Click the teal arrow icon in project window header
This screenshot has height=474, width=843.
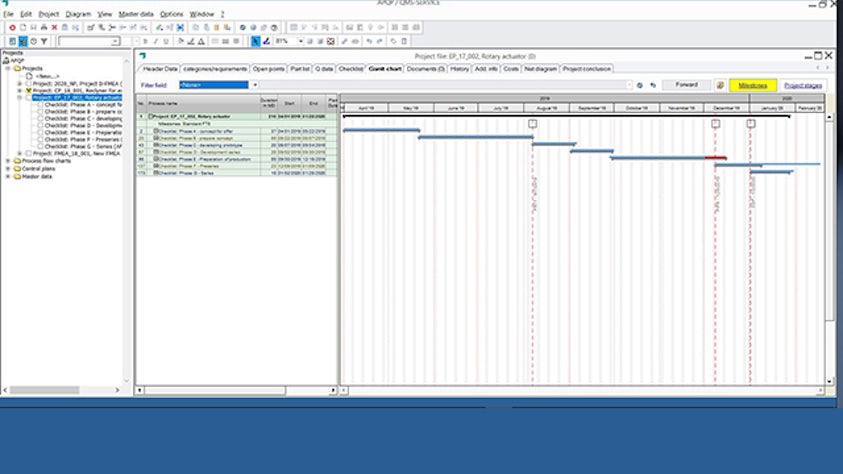143,56
